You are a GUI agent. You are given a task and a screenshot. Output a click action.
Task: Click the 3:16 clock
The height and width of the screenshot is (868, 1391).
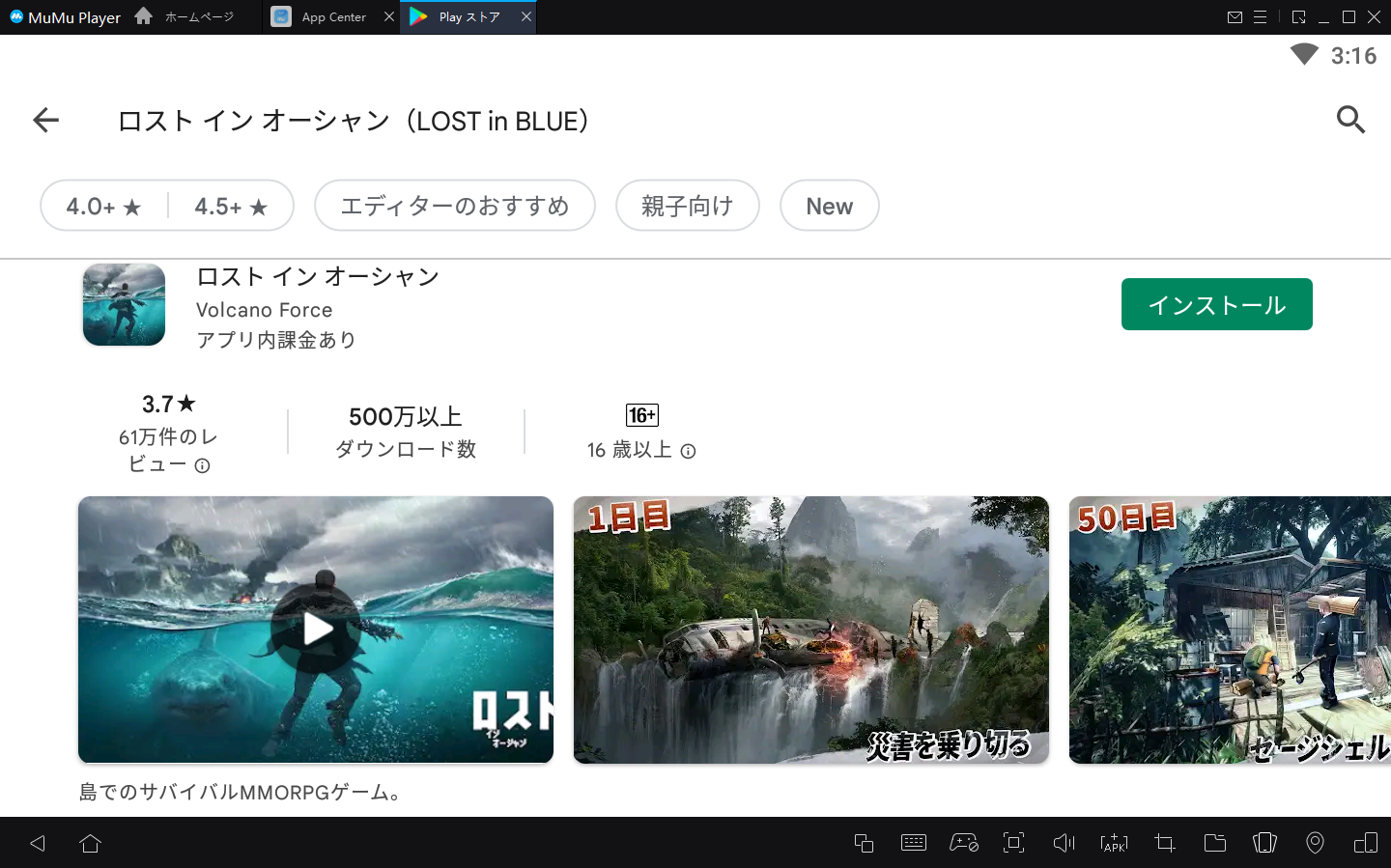click(x=1353, y=56)
